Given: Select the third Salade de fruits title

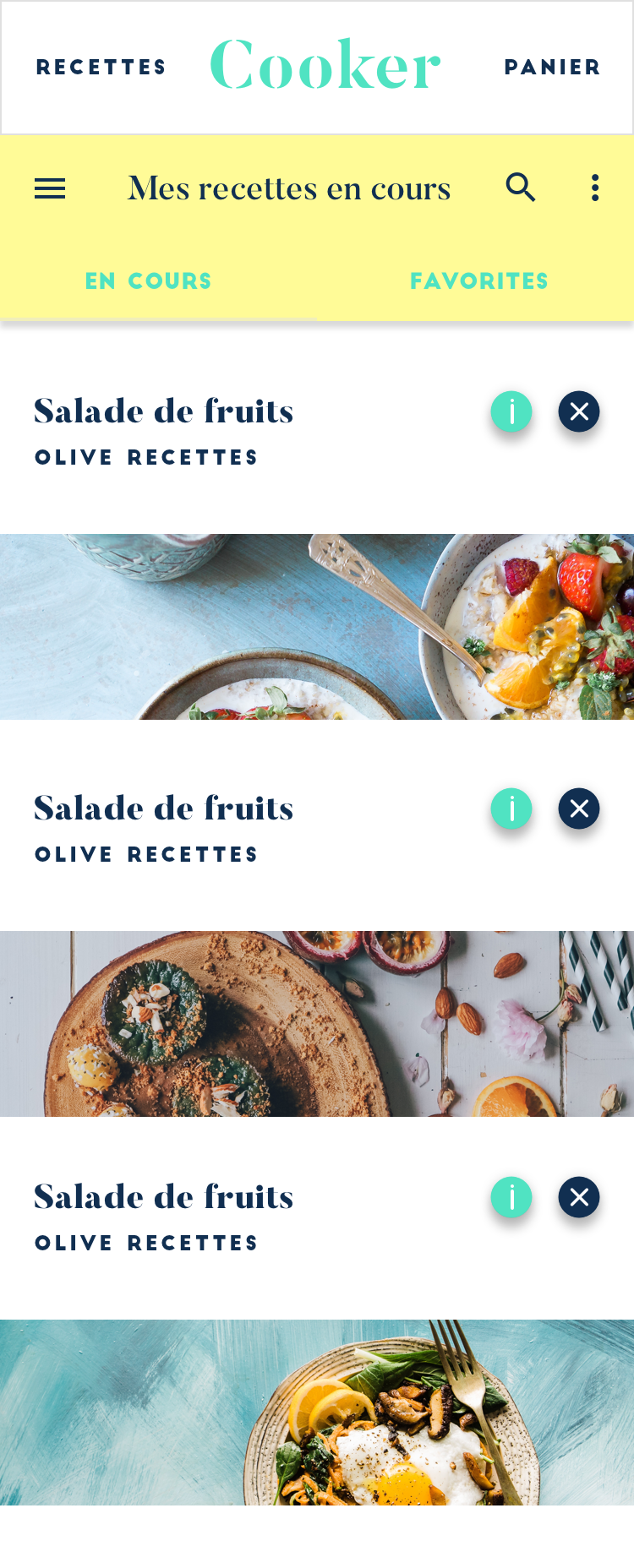Looking at the screenshot, I should click(164, 1197).
